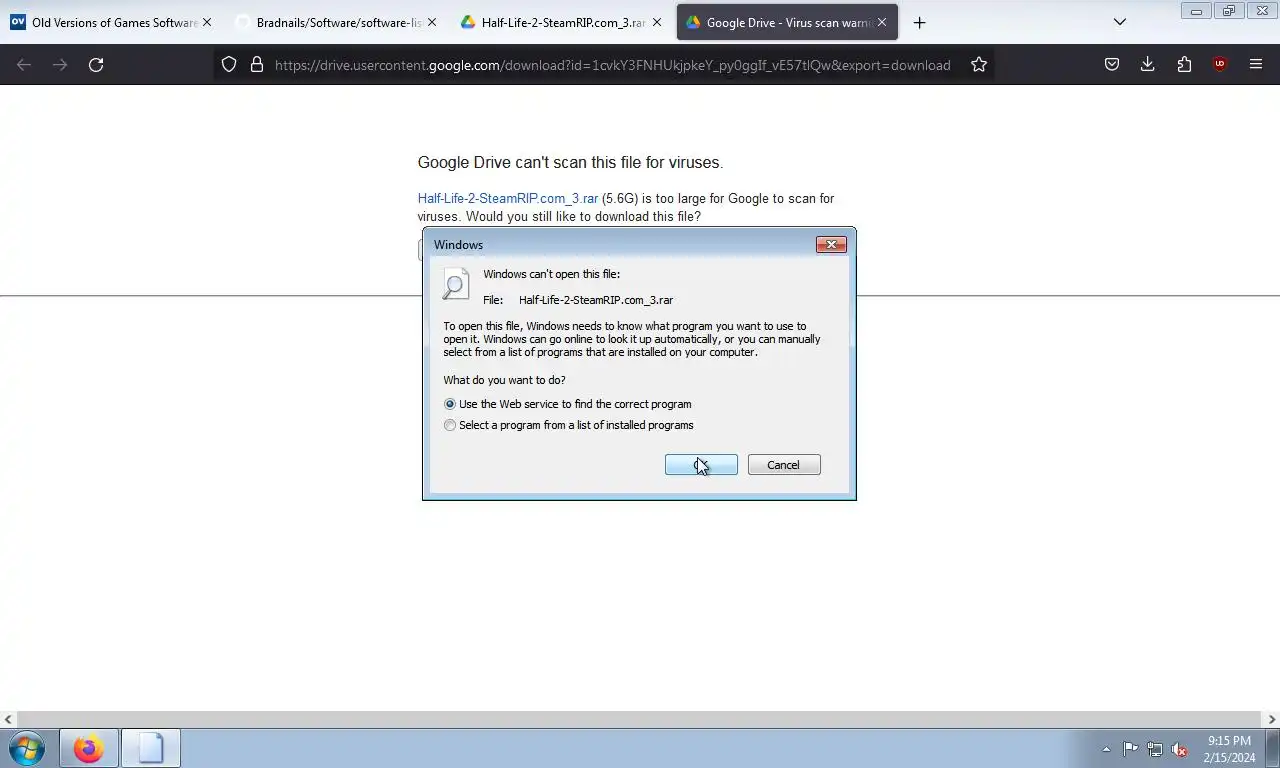Viewport: 1280px width, 768px height.
Task: Open the Windows Start menu orb
Action: [27, 748]
